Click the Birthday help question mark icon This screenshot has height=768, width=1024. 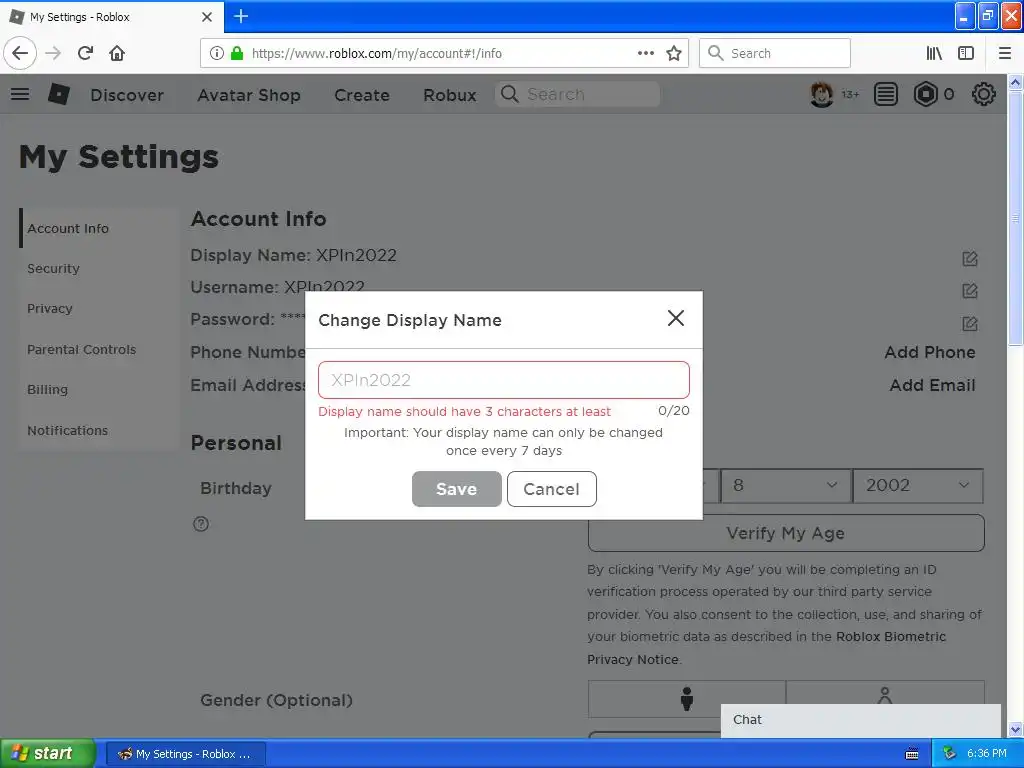click(x=201, y=524)
